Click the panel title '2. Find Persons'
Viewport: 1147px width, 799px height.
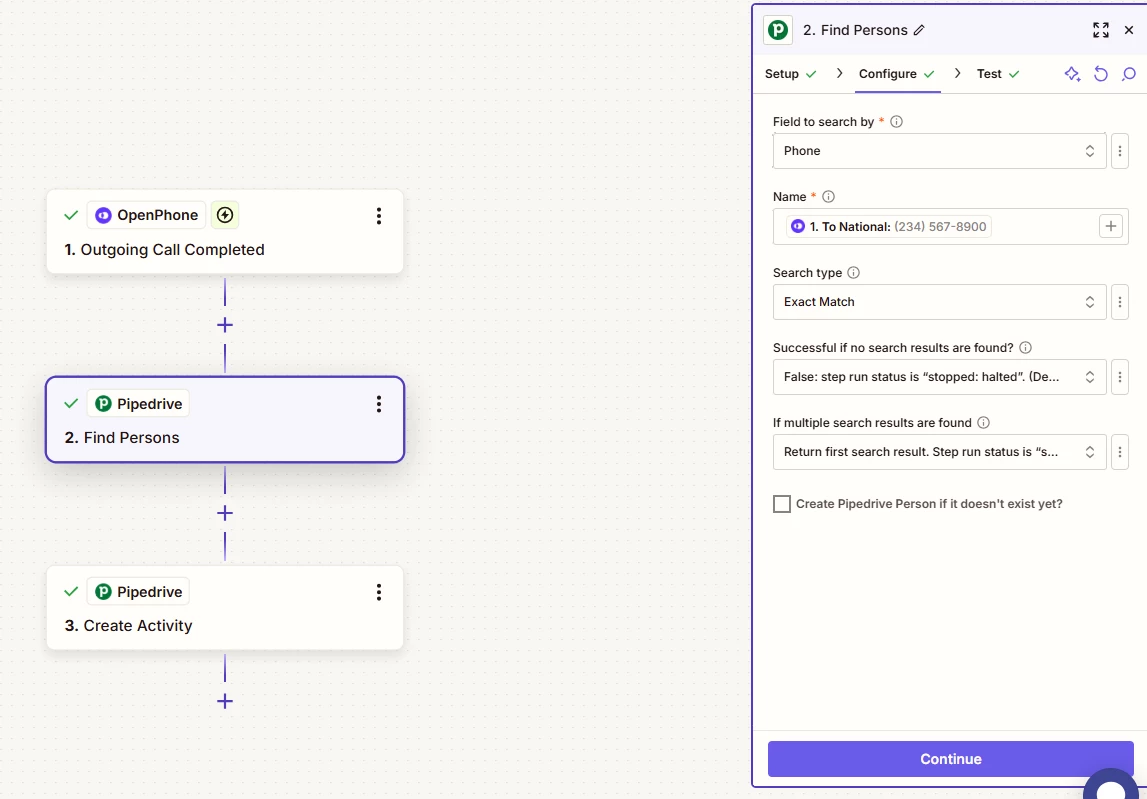pyautogui.click(x=855, y=30)
